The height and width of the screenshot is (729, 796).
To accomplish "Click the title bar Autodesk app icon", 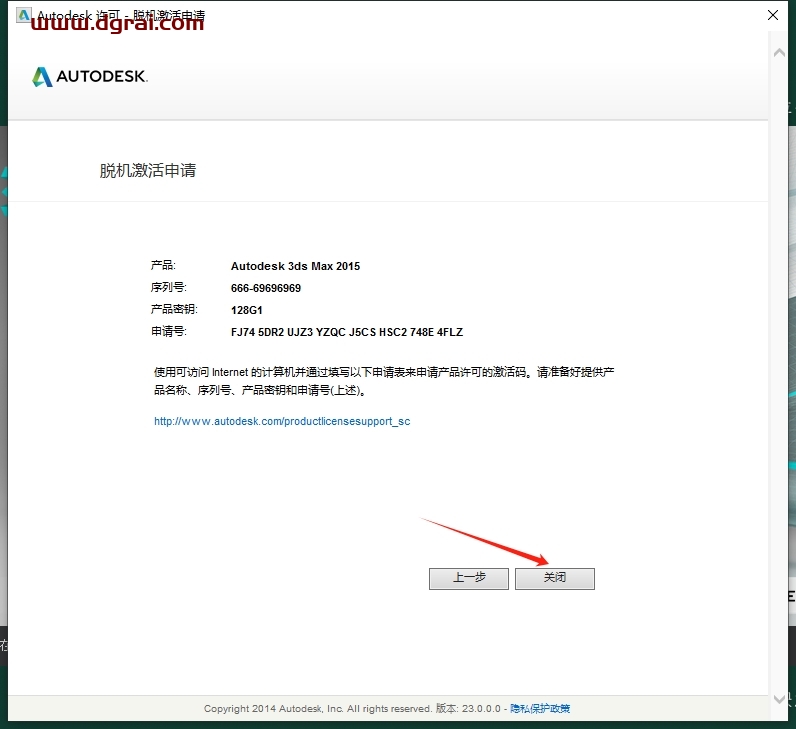I will [23, 15].
